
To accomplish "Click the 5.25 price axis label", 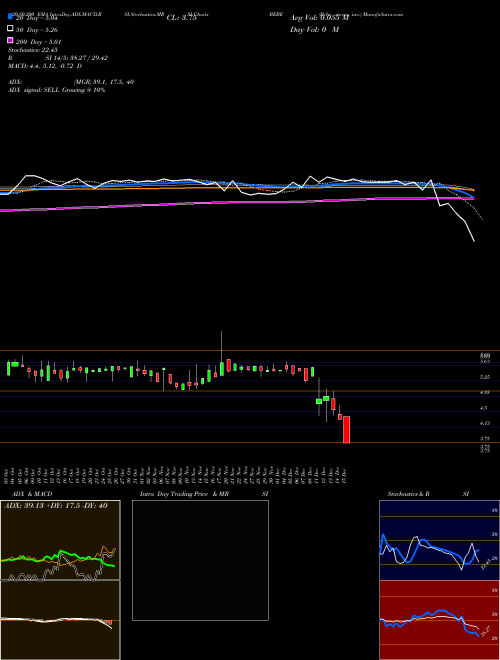I will pyautogui.click(x=485, y=377).
